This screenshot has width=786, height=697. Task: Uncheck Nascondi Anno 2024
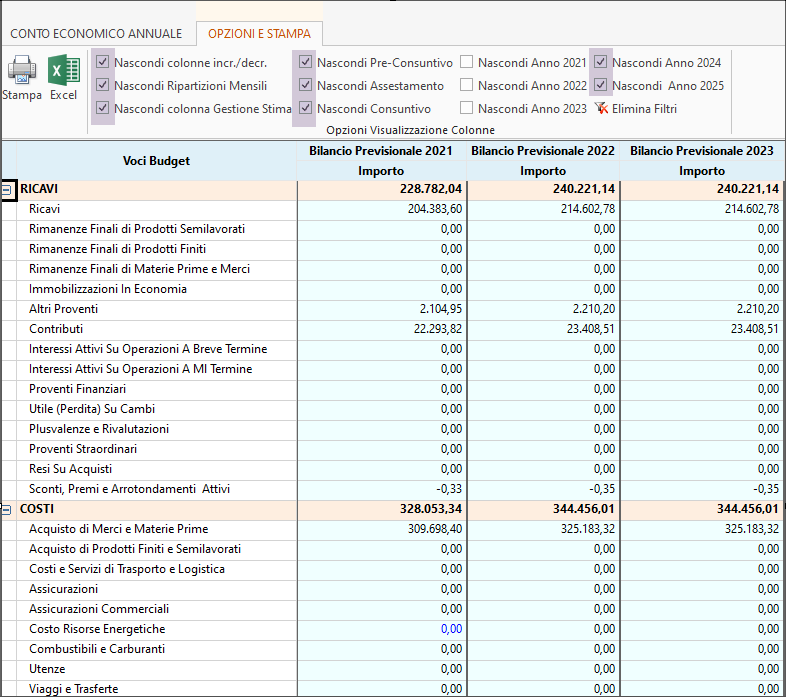[x=601, y=62]
